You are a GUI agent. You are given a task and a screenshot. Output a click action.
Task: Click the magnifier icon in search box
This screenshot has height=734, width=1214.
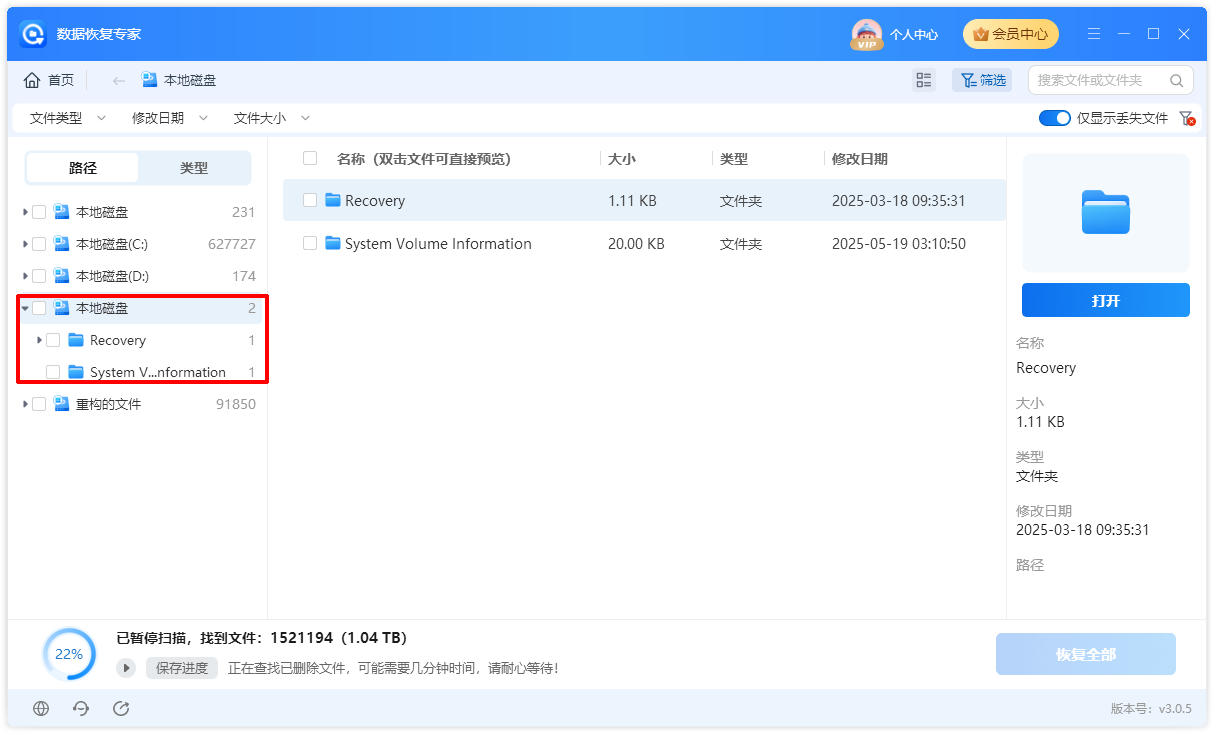pos(1176,80)
